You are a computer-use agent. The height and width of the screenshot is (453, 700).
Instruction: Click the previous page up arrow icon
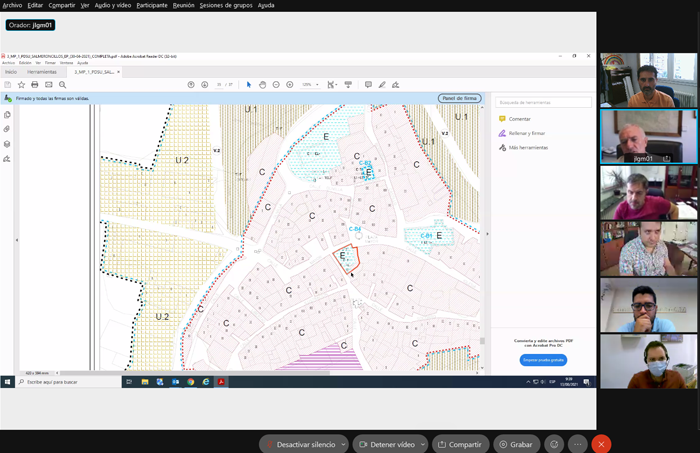point(191,85)
